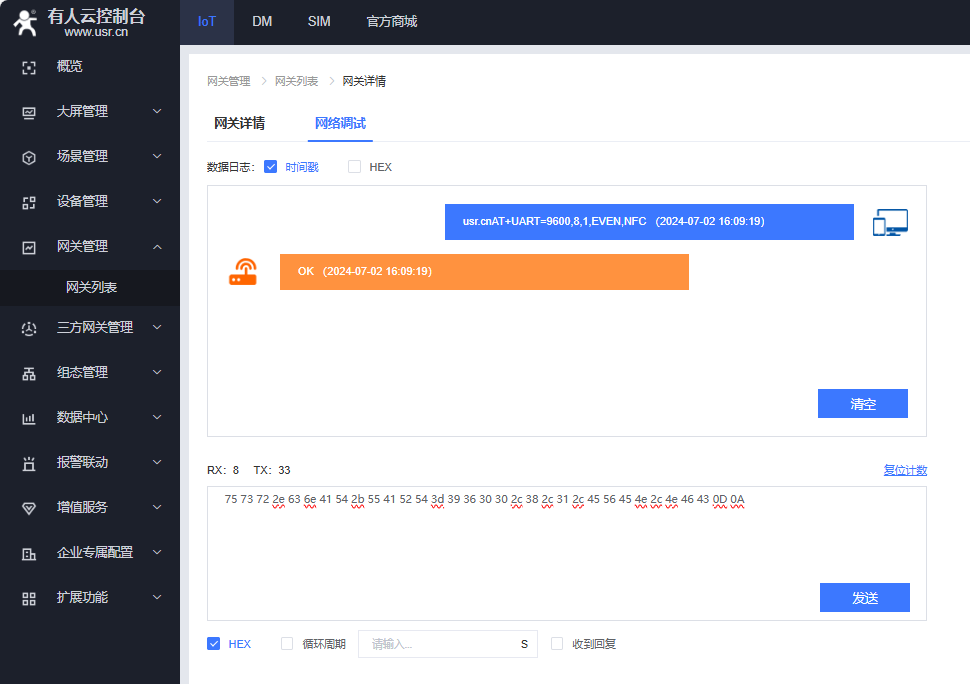The width and height of the screenshot is (970, 684).
Task: Click the 概览 overview icon in sidebar
Action: (x=29, y=67)
